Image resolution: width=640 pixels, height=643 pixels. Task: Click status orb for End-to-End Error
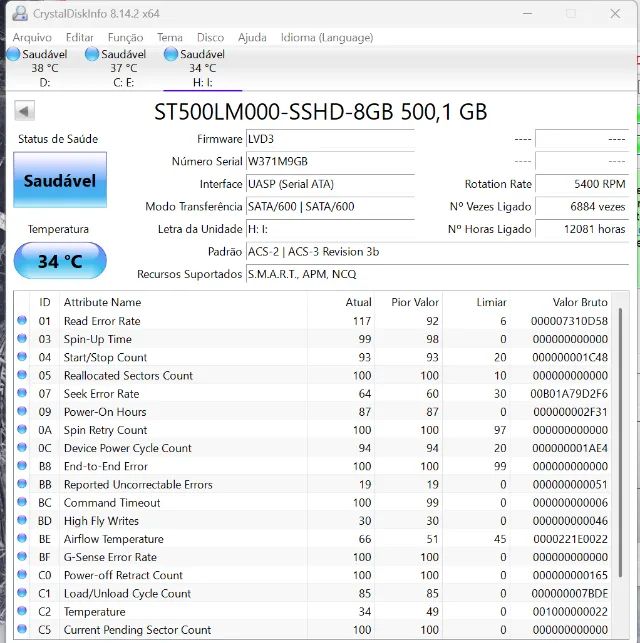tap(22, 465)
